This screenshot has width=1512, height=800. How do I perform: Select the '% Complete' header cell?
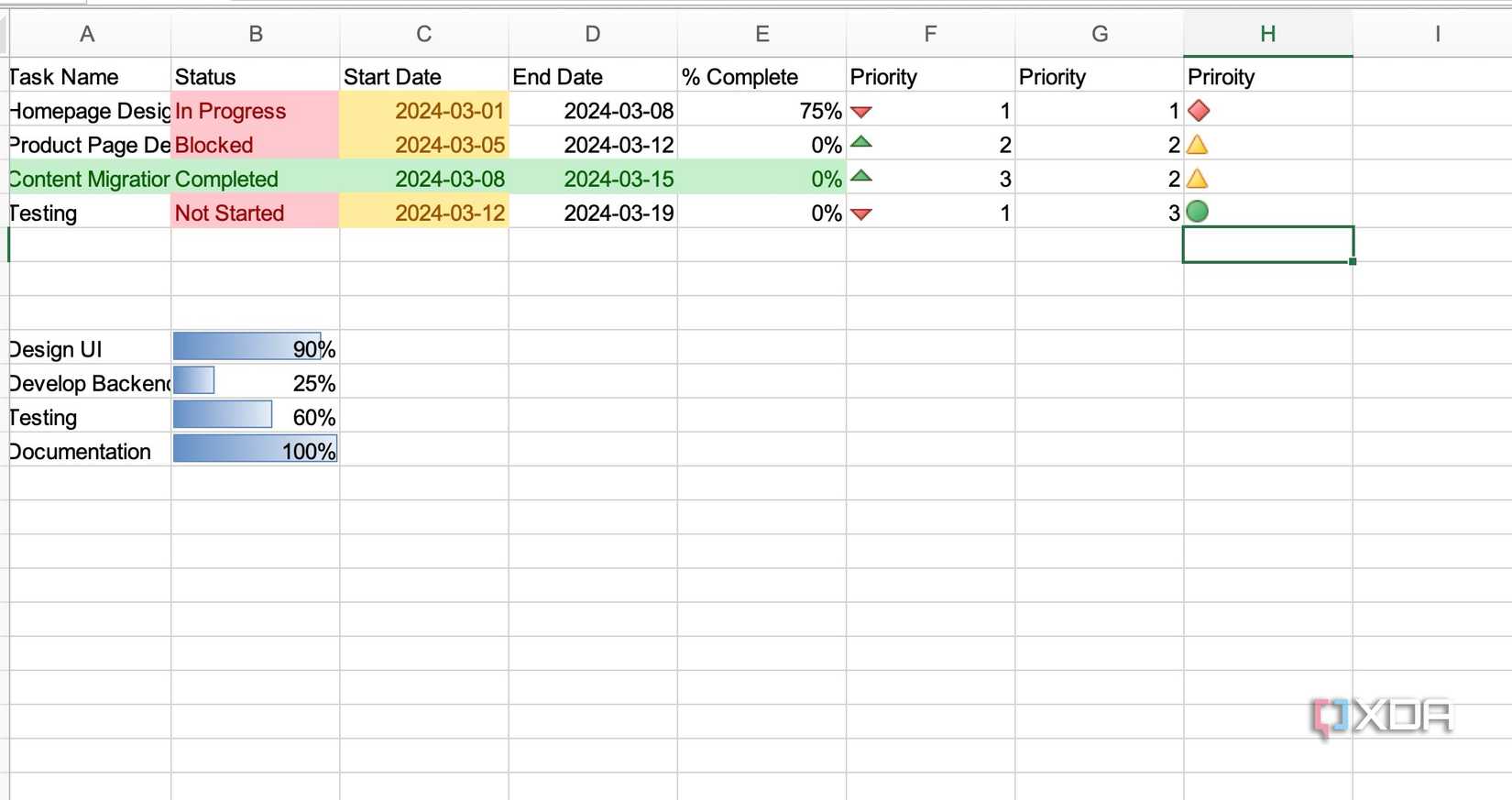click(761, 77)
